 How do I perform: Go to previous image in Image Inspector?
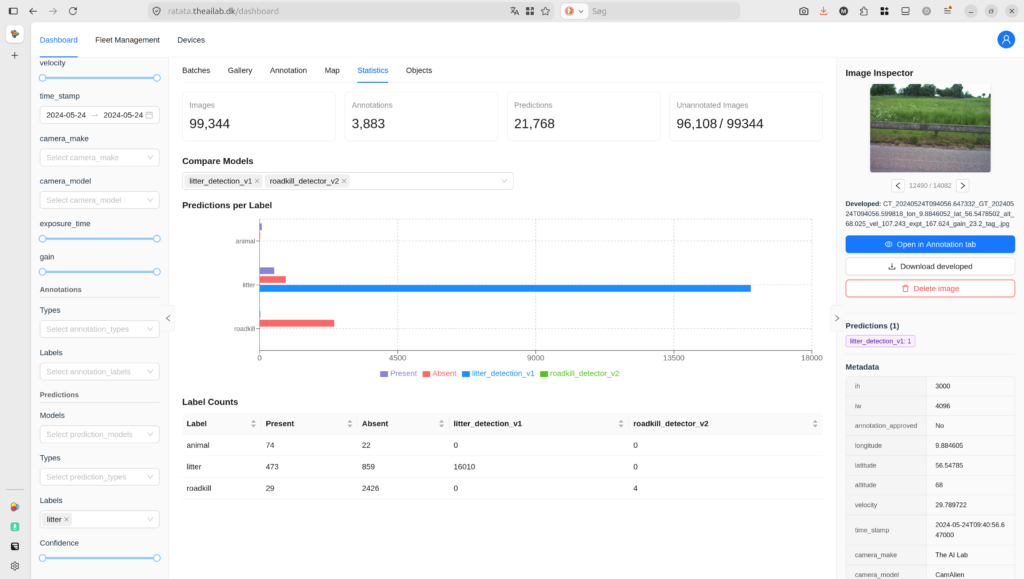tap(898, 185)
